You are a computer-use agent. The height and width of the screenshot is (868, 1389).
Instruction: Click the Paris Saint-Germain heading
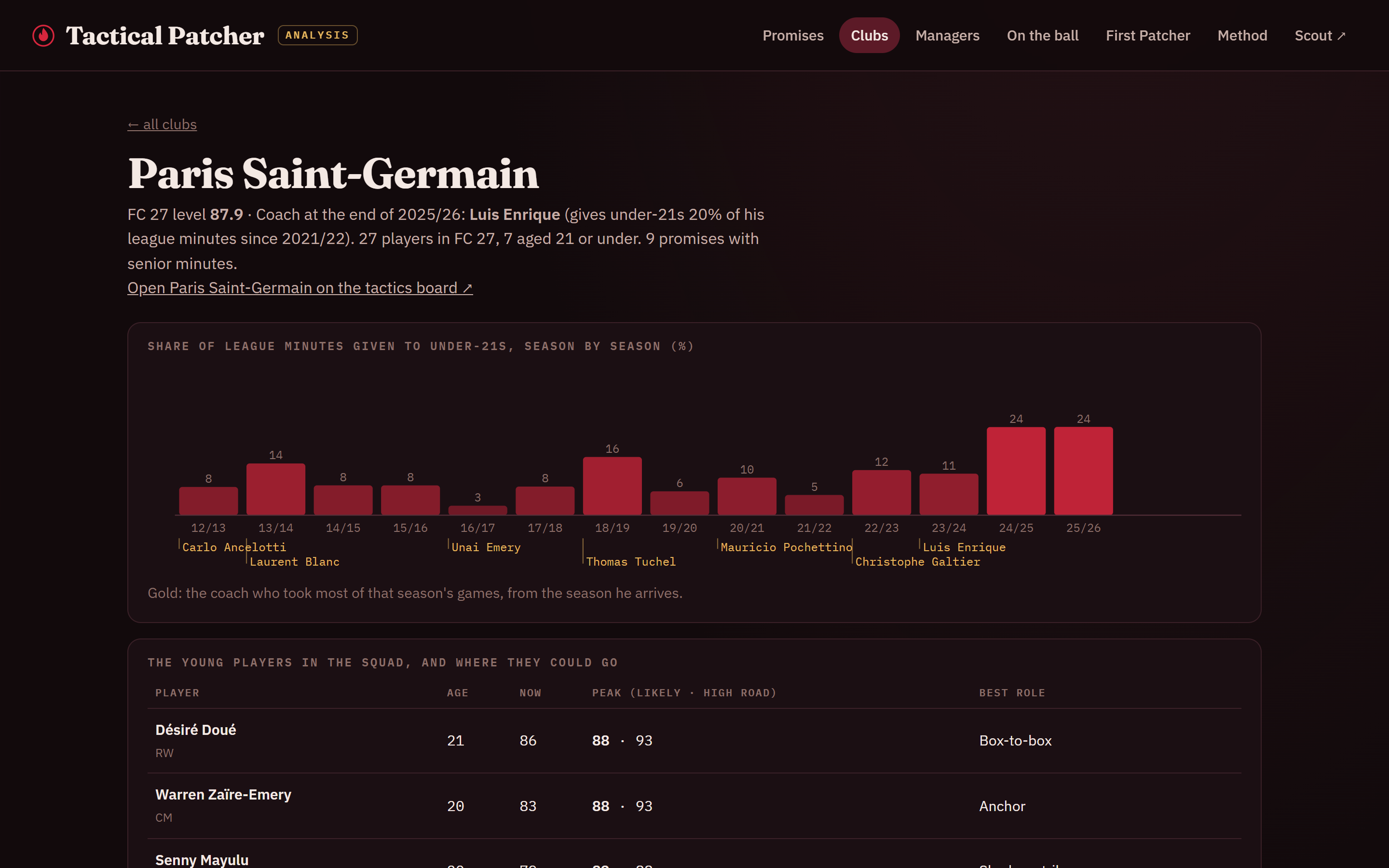pos(333,174)
